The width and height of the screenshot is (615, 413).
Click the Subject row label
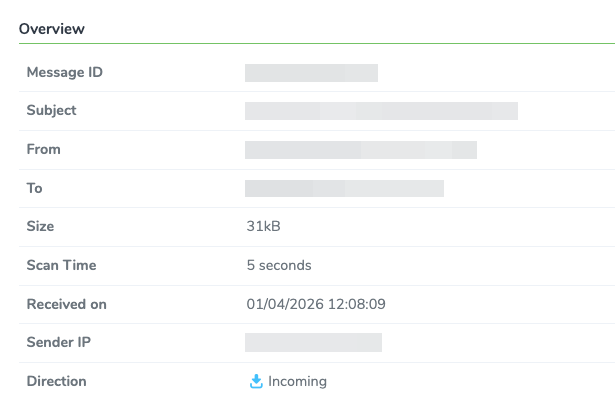(51, 111)
